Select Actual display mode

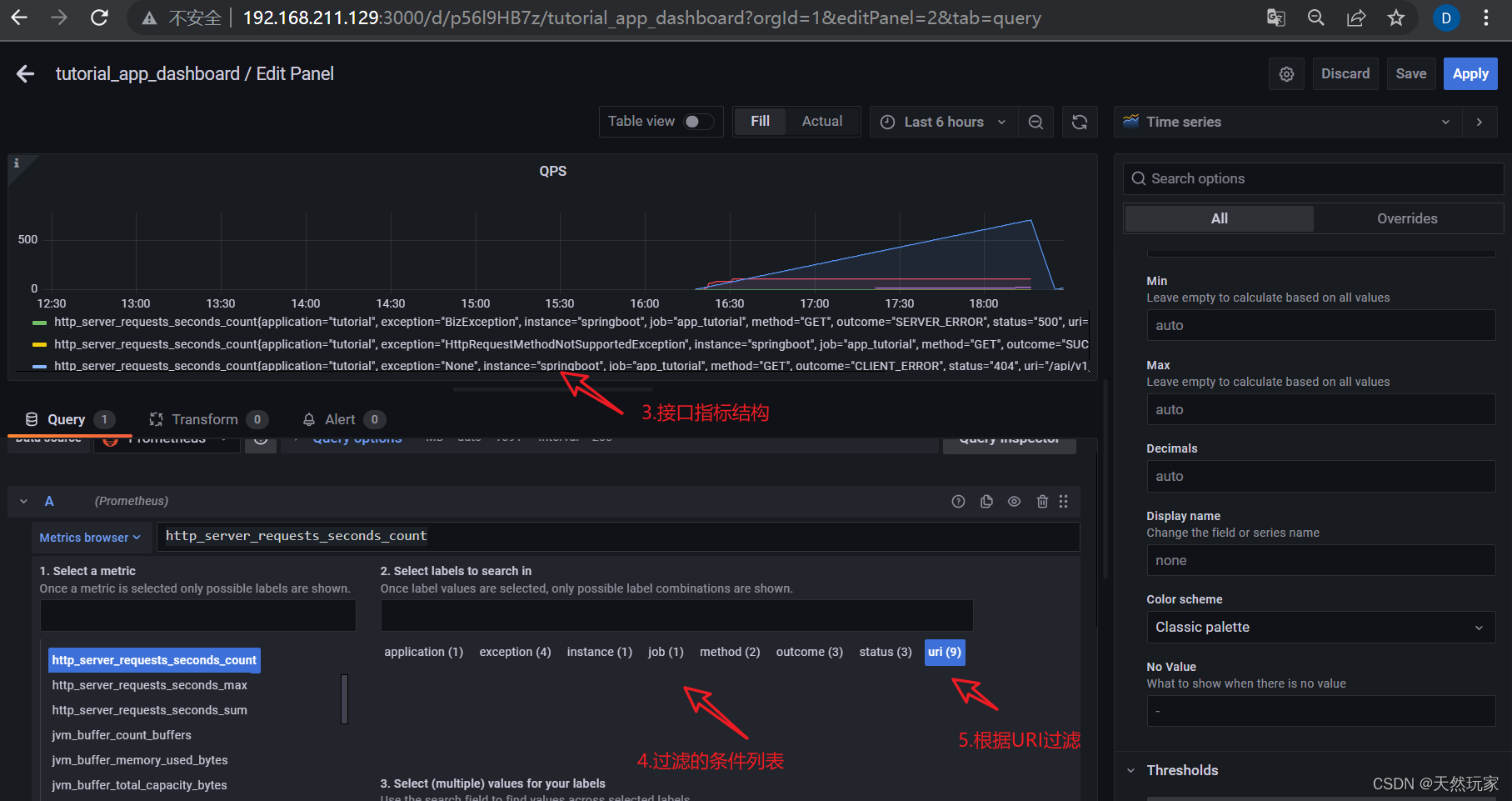[x=822, y=122]
